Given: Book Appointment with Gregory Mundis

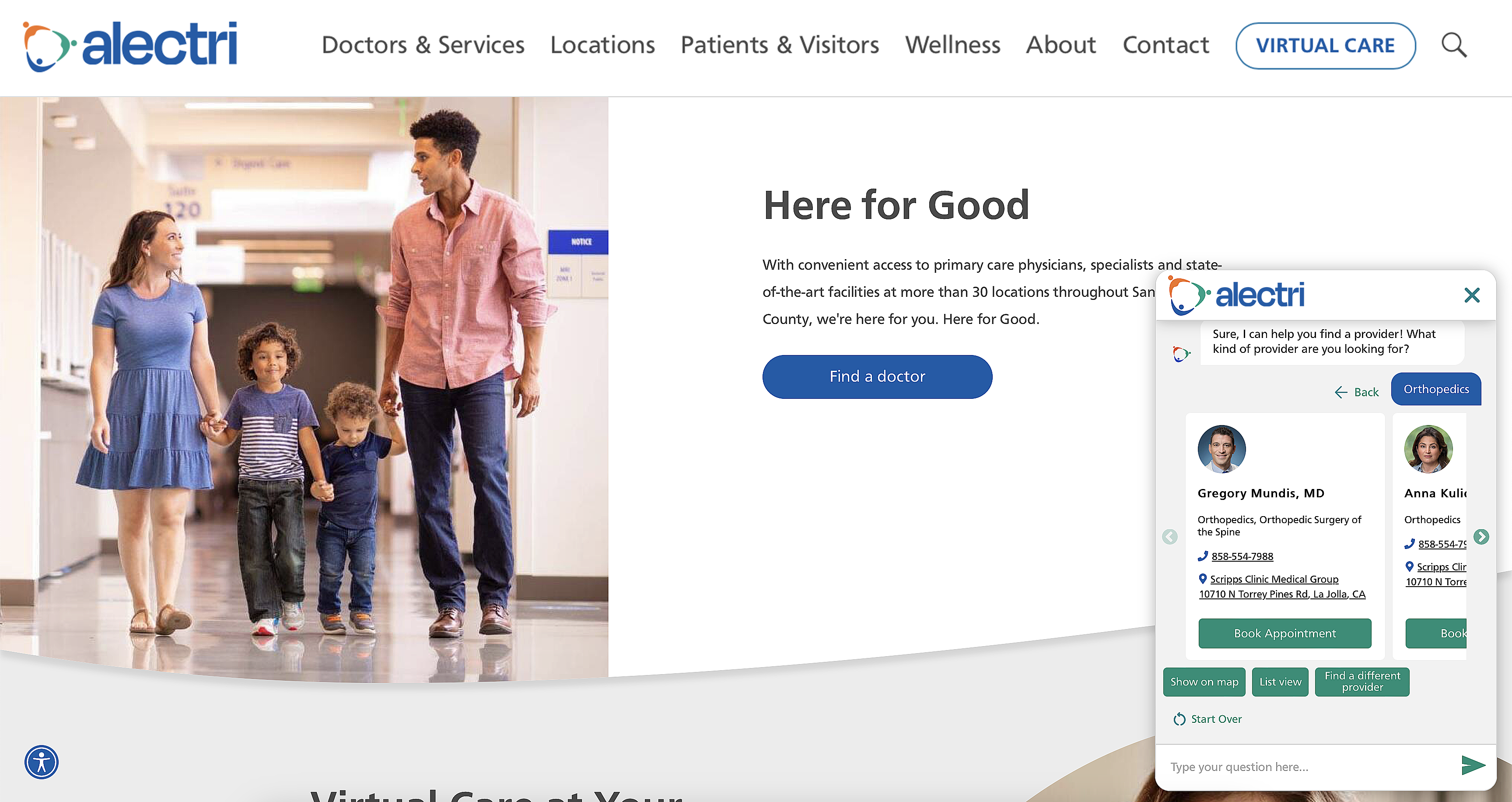Looking at the screenshot, I should pos(1284,633).
